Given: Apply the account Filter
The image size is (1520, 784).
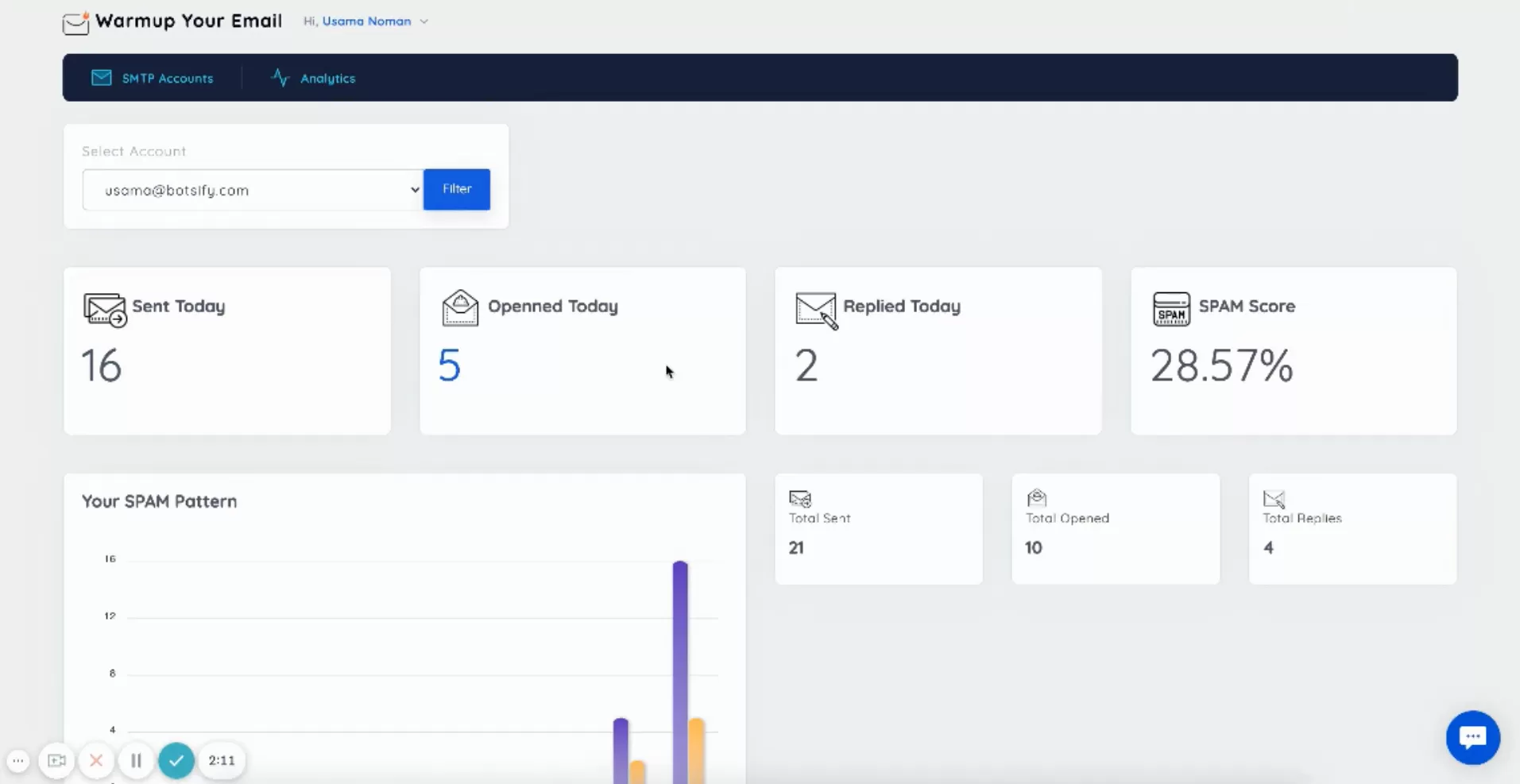Looking at the screenshot, I should [456, 189].
